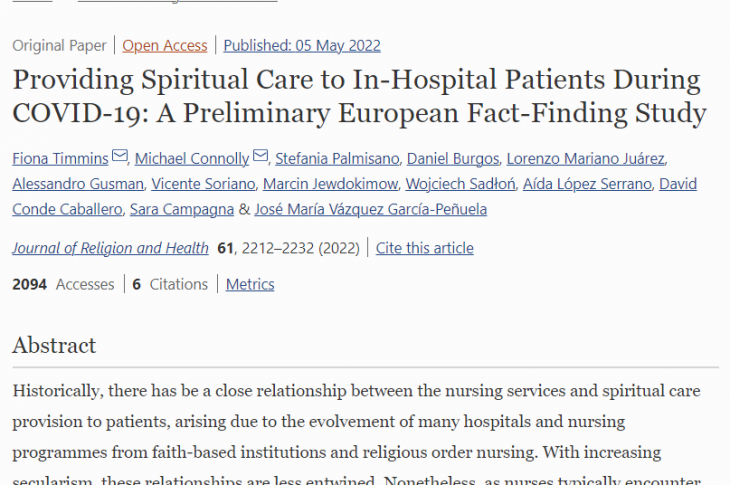Click email icon next to Michael Connolly

coord(261,157)
